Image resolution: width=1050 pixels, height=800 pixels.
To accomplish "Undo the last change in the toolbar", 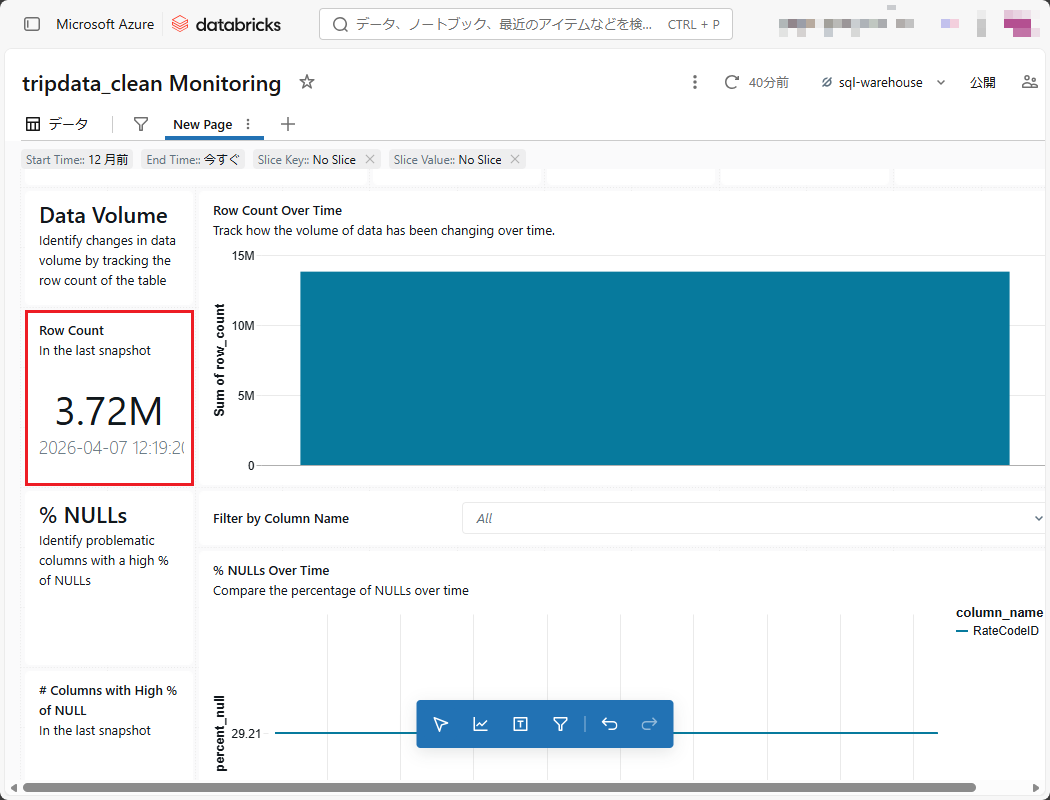I will [x=609, y=724].
